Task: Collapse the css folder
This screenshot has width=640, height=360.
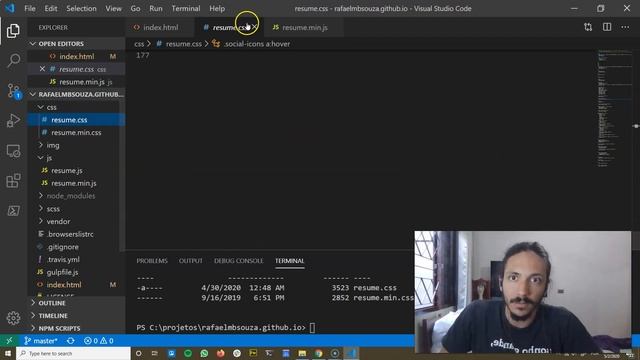Action: coord(76,107)
